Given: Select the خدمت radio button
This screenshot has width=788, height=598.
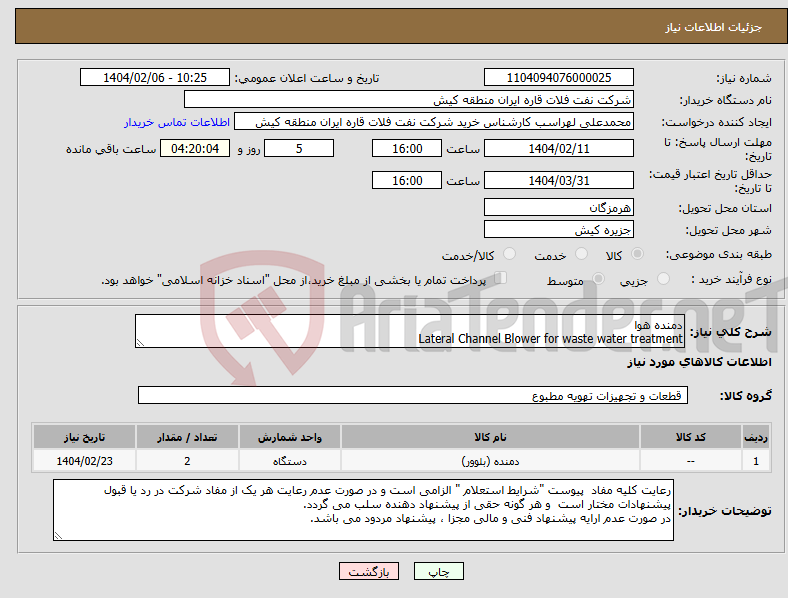Looking at the screenshot, I should tap(581, 254).
